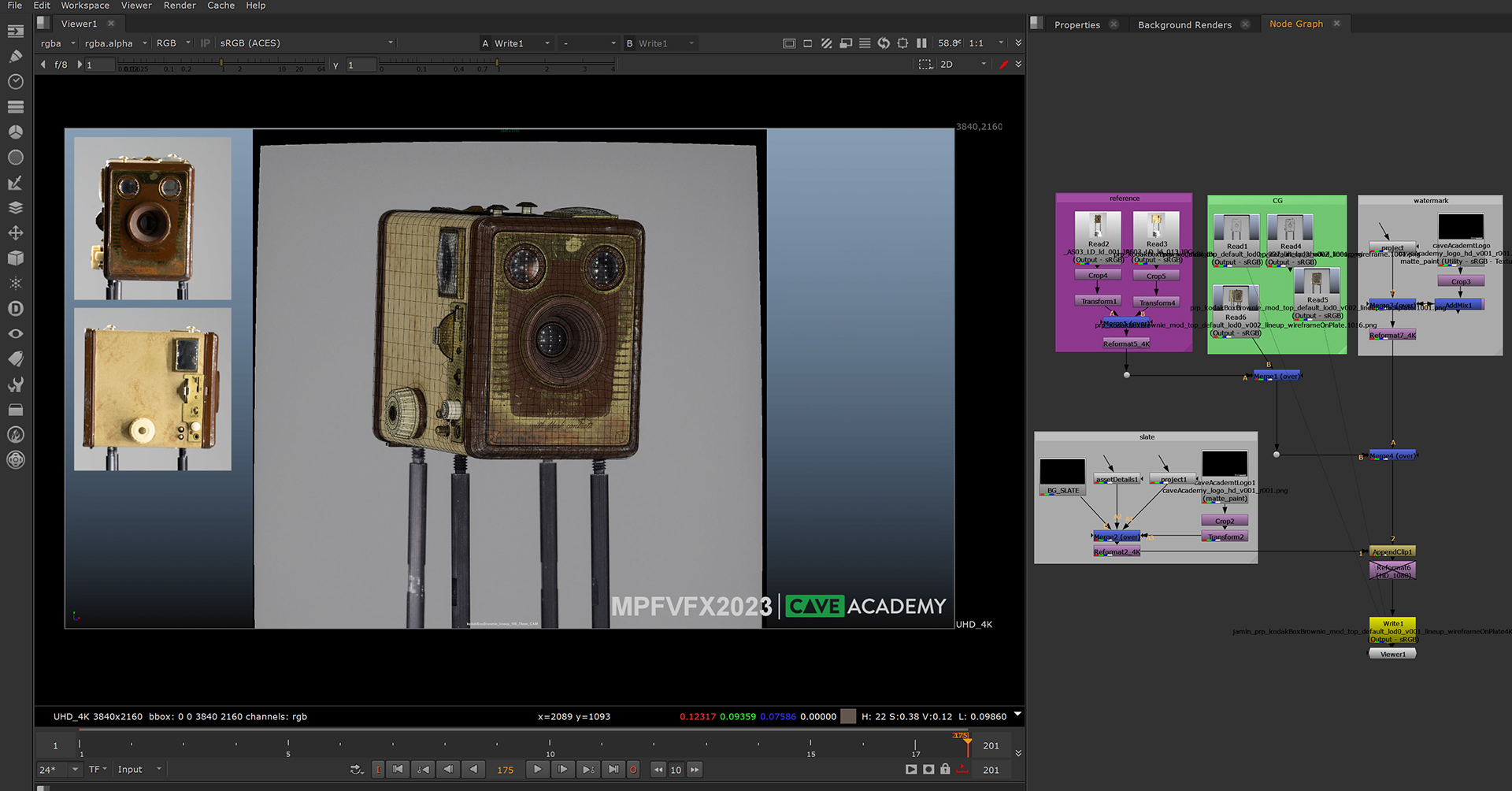Open the File menu
Image resolution: width=1512 pixels, height=791 pixels.
(x=15, y=6)
